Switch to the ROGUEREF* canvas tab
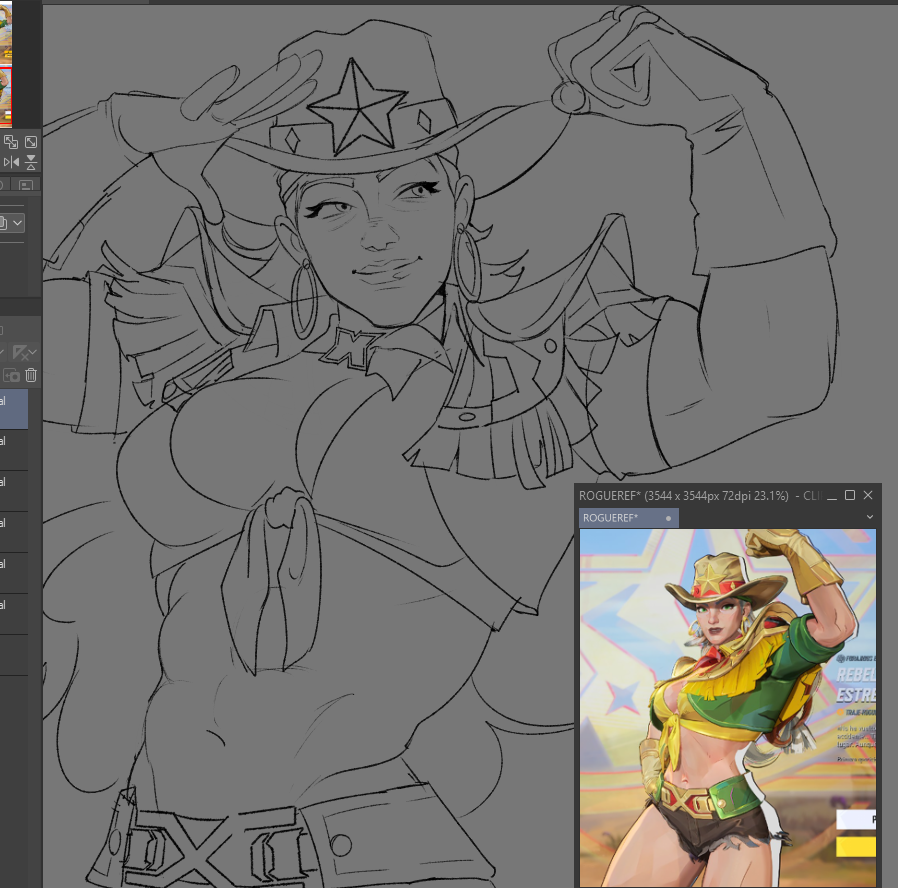The image size is (898, 888). click(628, 518)
